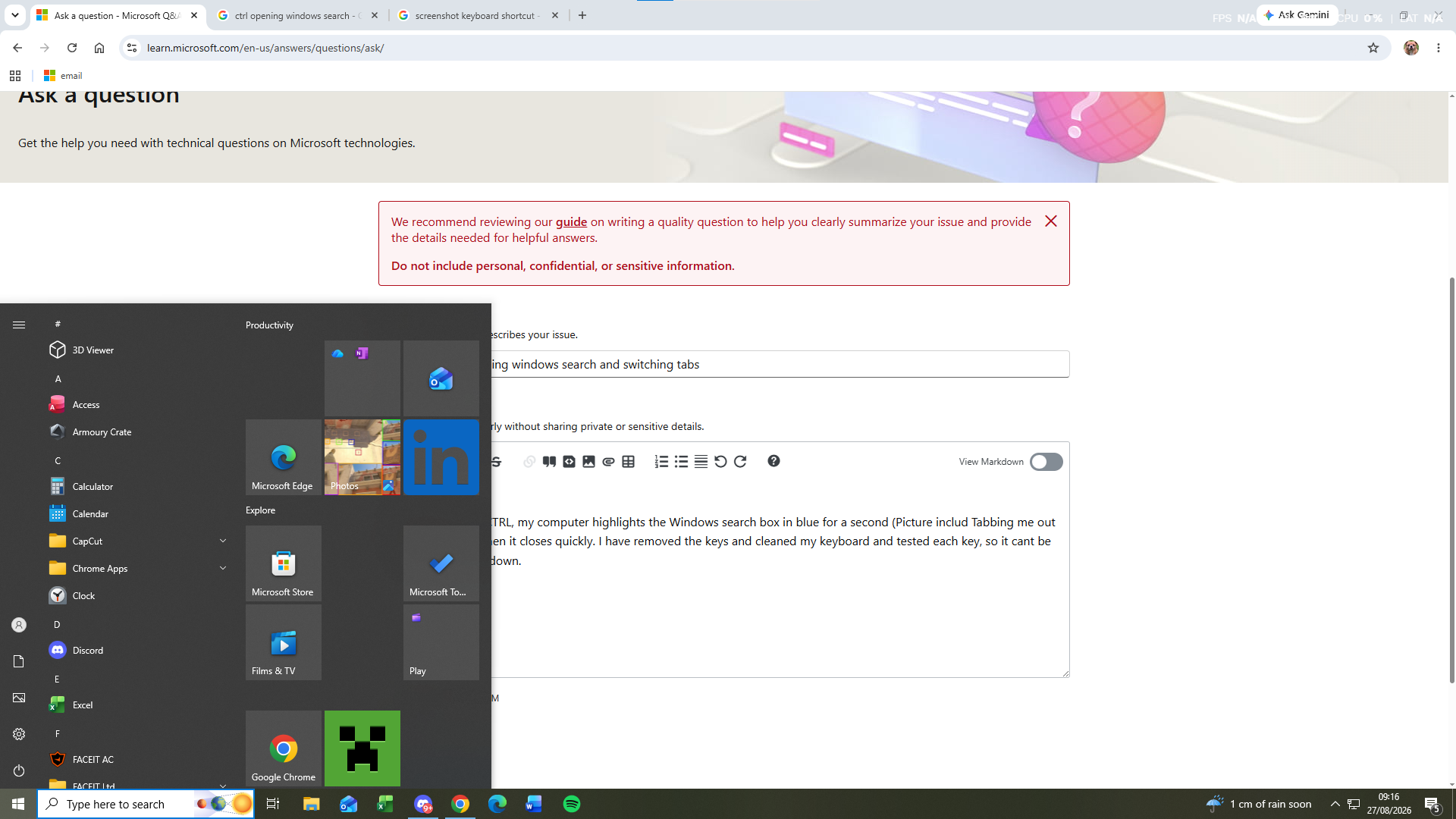Open the LinkedIn tile

(441, 457)
